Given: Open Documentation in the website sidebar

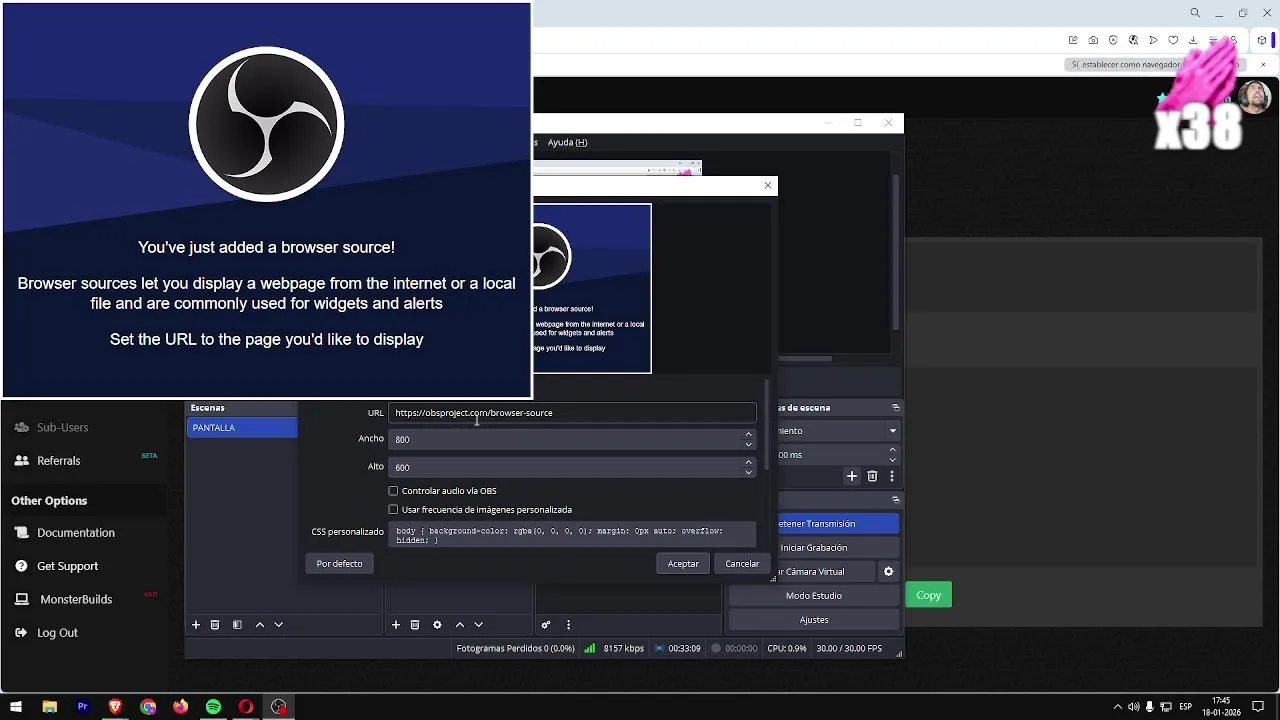Looking at the screenshot, I should point(76,533).
